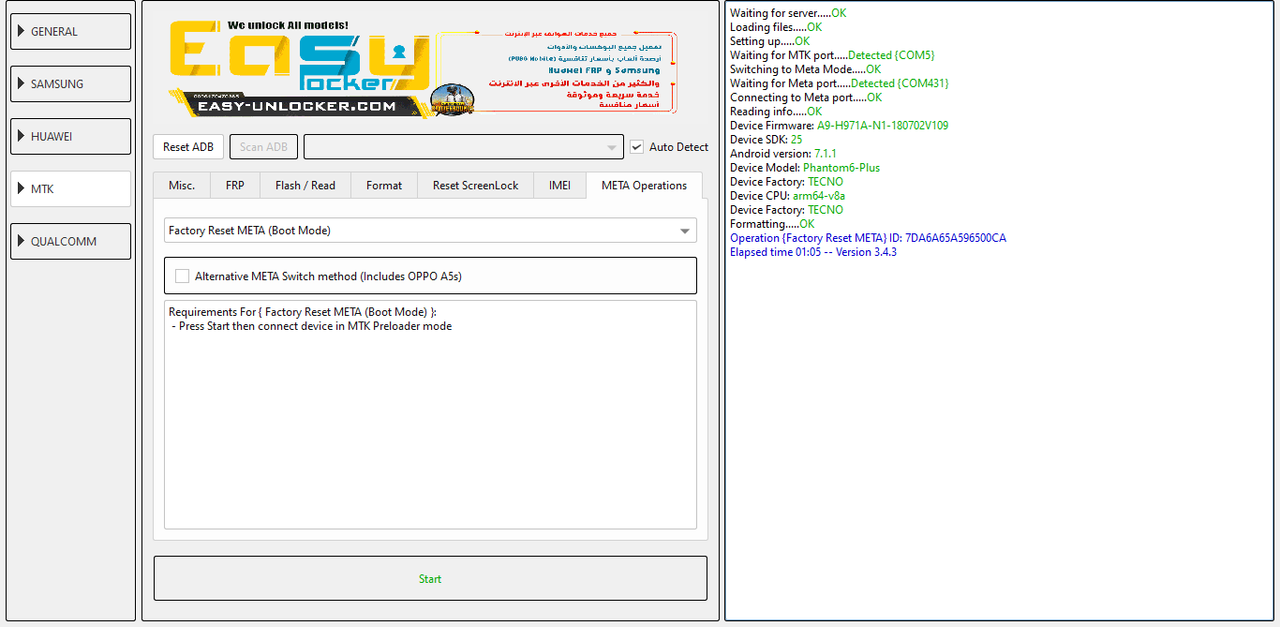
Task: Select the Reset ScreenLock tab
Action: [x=476, y=185]
